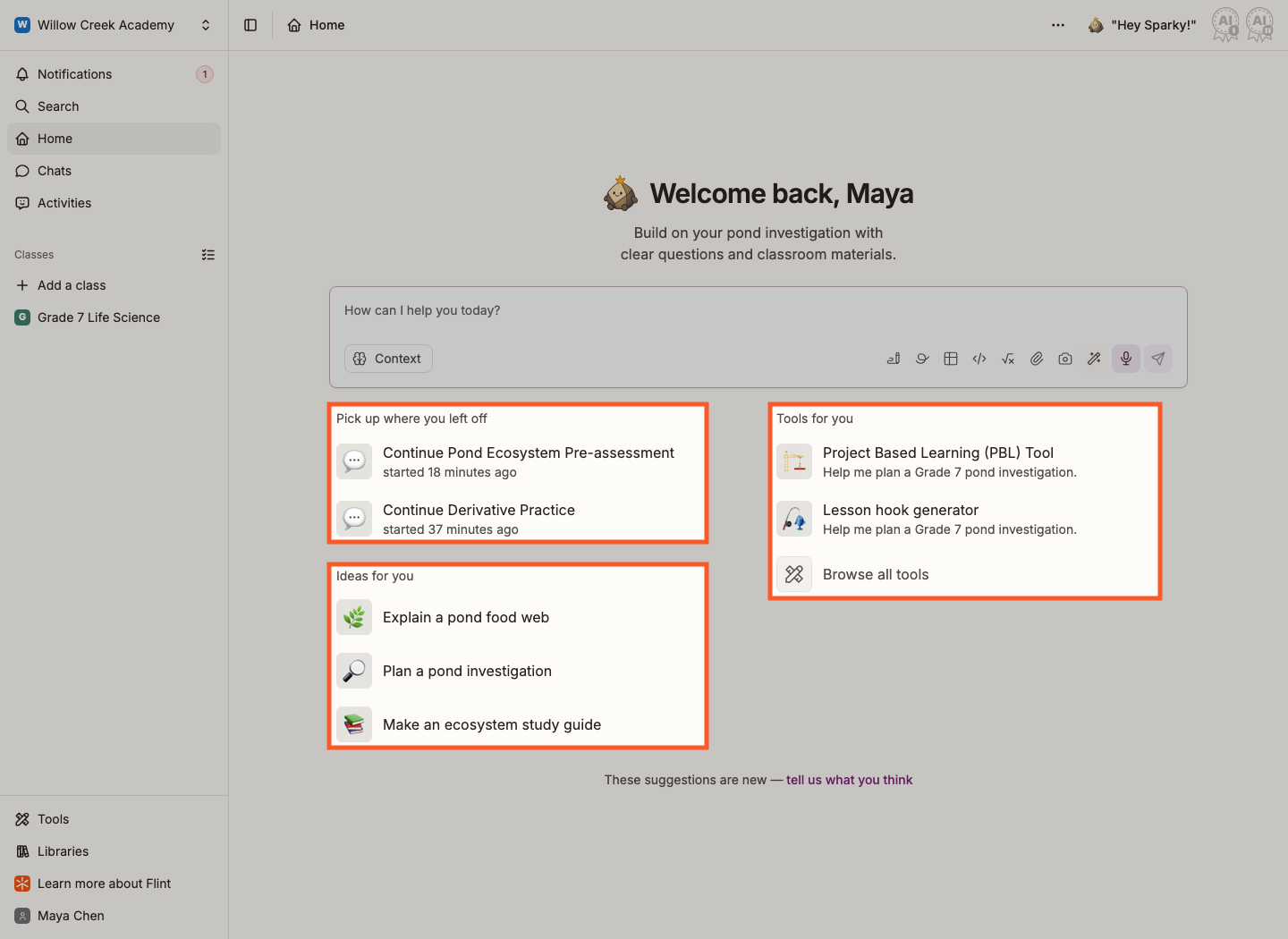Image resolution: width=1288 pixels, height=939 pixels.
Task: Expand the Willow Creek Academy workspace switcher
Action: [114, 25]
